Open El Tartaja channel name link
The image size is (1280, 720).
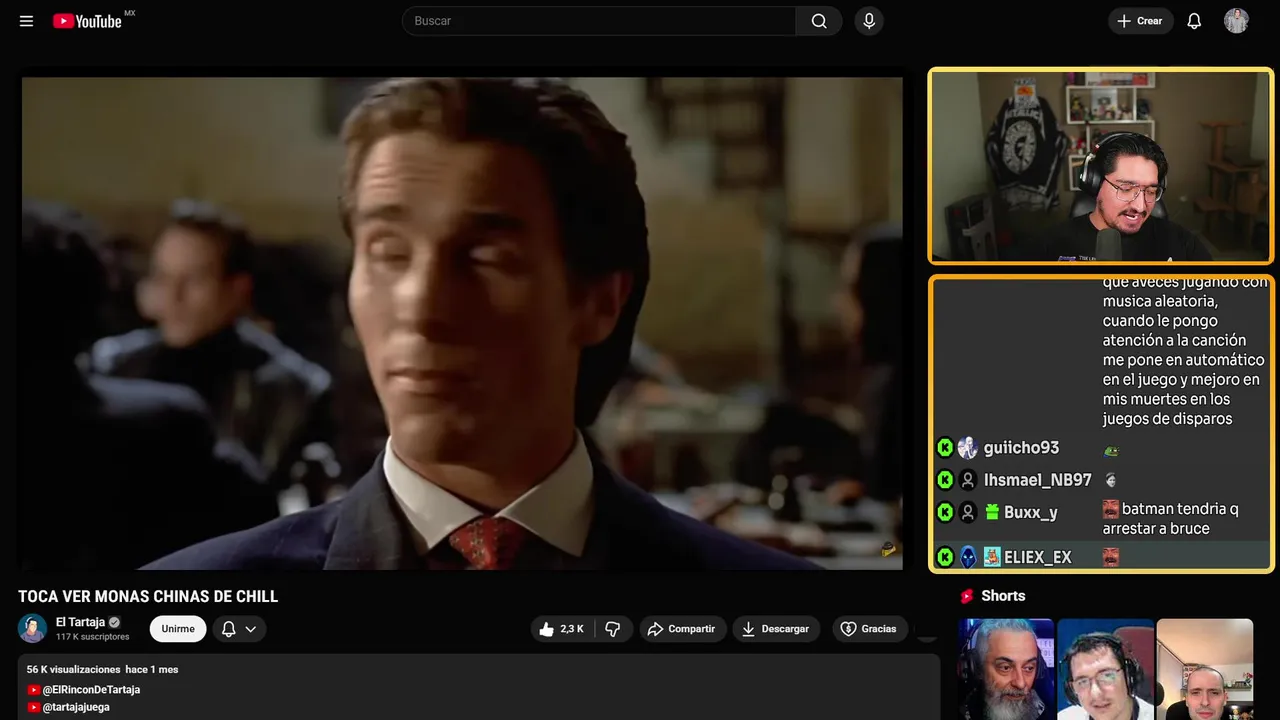pos(80,622)
